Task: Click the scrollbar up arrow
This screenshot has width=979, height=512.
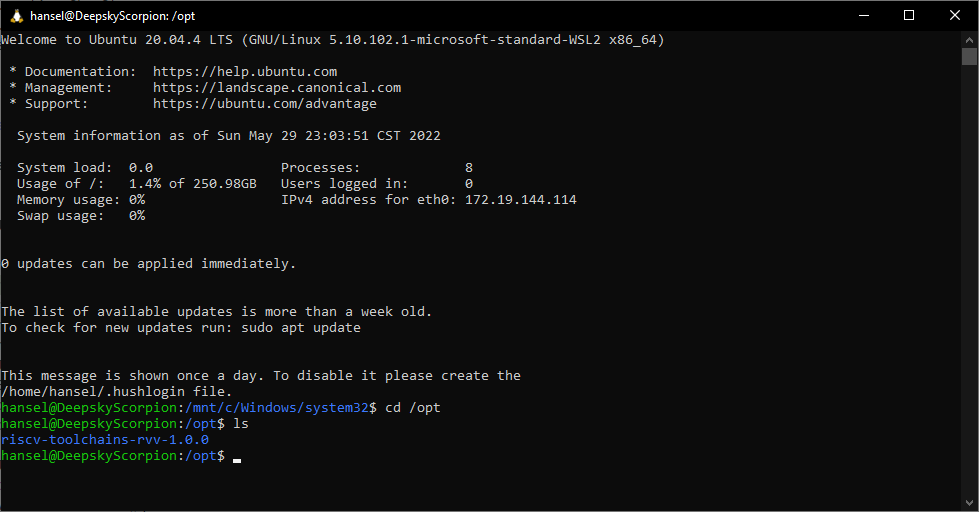Action: (x=969, y=39)
